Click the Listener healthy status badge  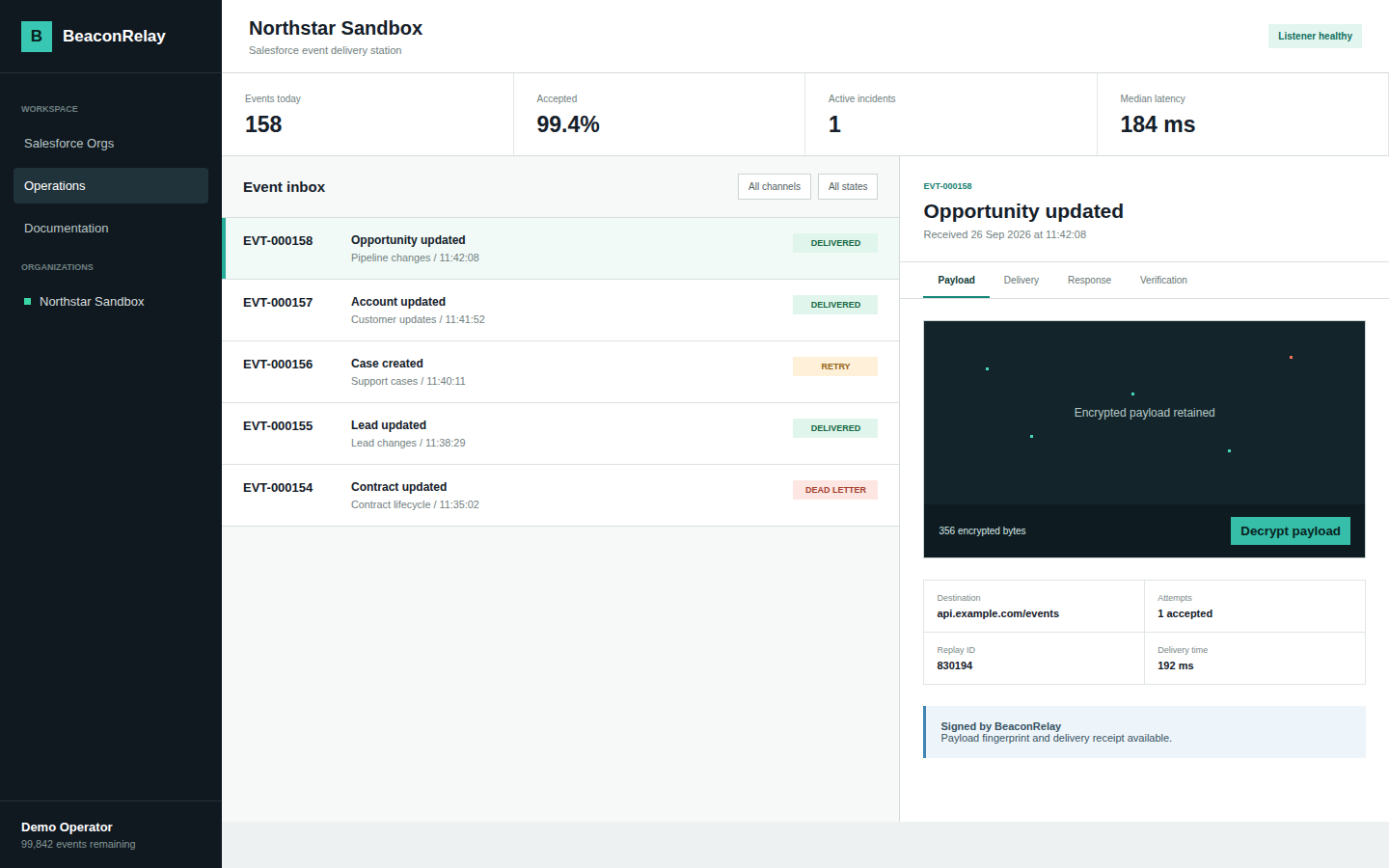pos(1315,36)
